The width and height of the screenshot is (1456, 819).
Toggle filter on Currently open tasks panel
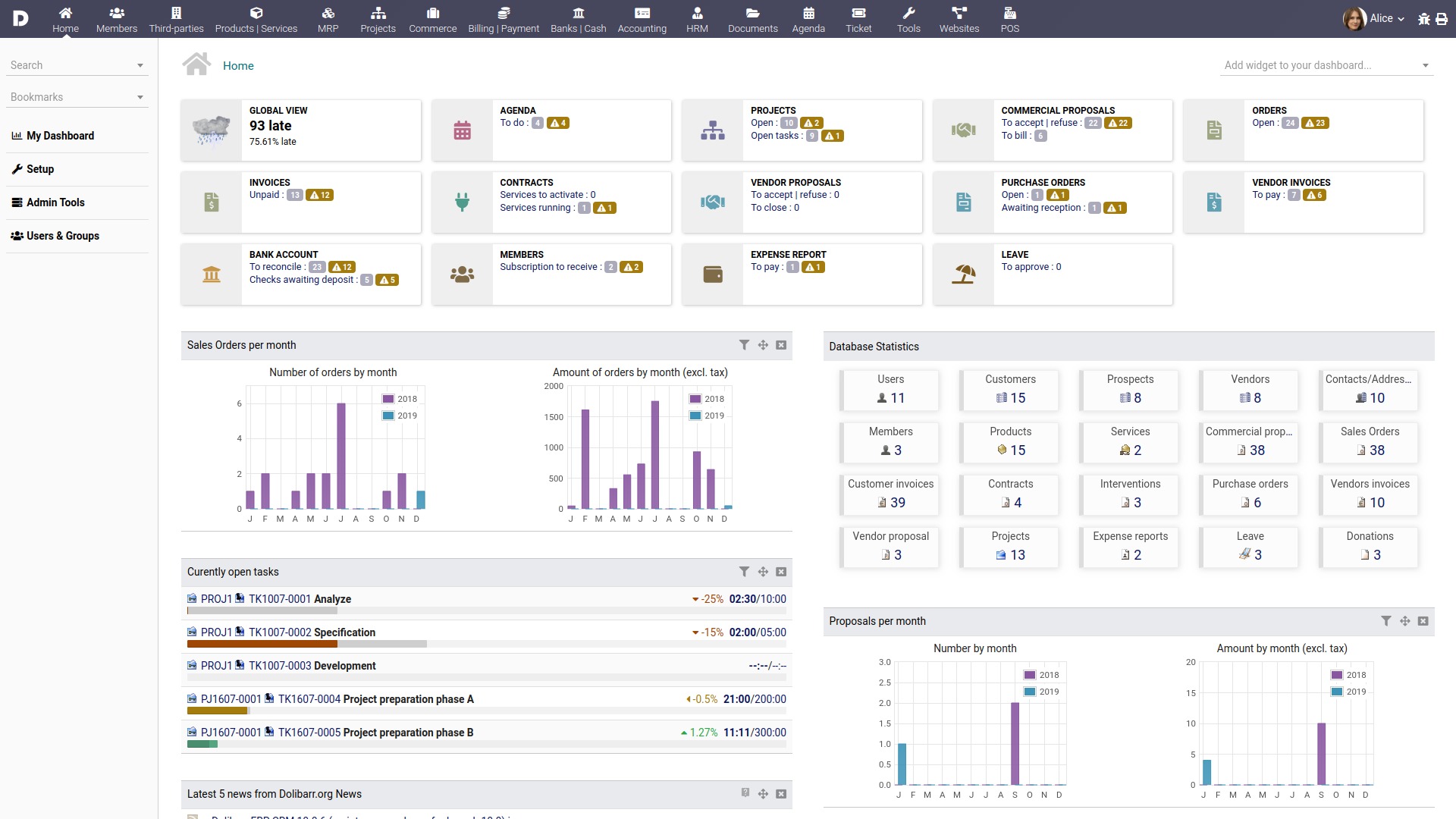tap(744, 572)
